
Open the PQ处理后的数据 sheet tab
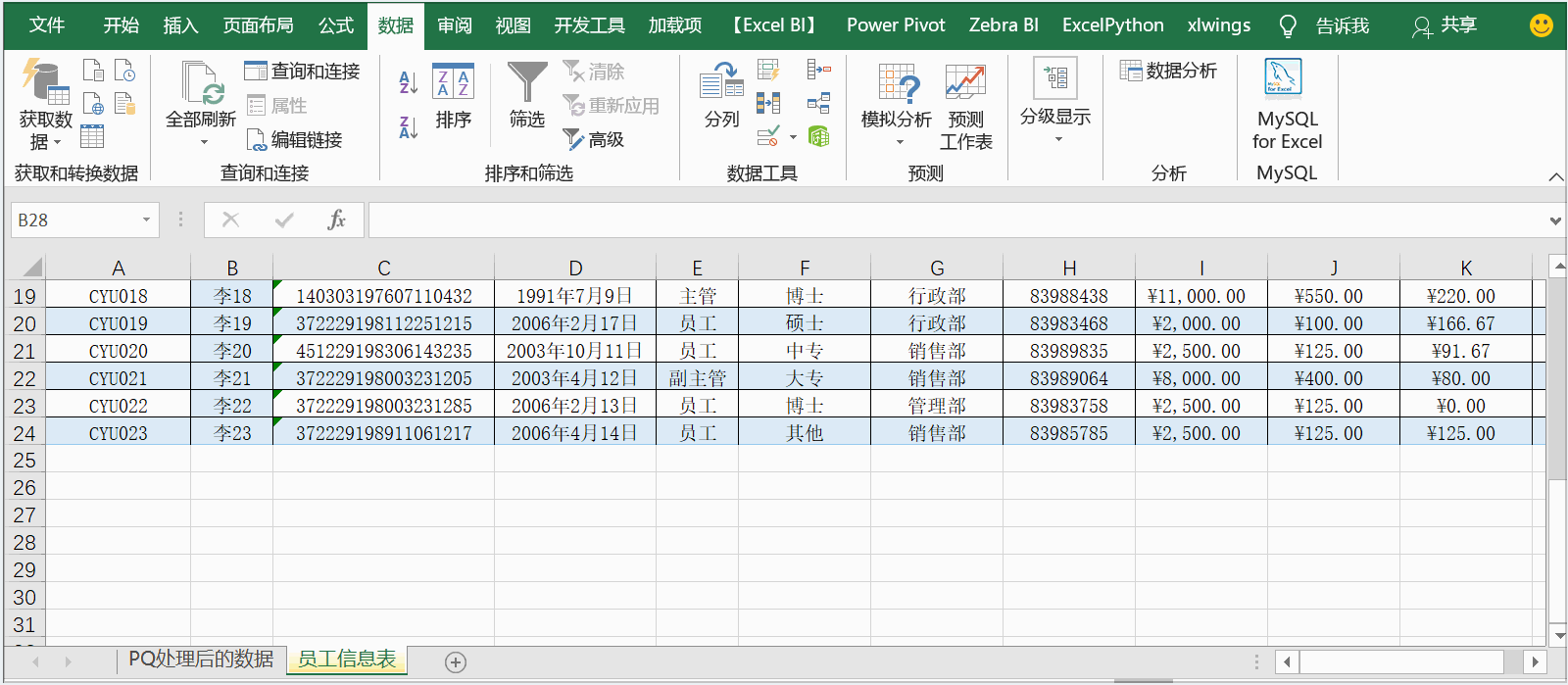pos(201,660)
